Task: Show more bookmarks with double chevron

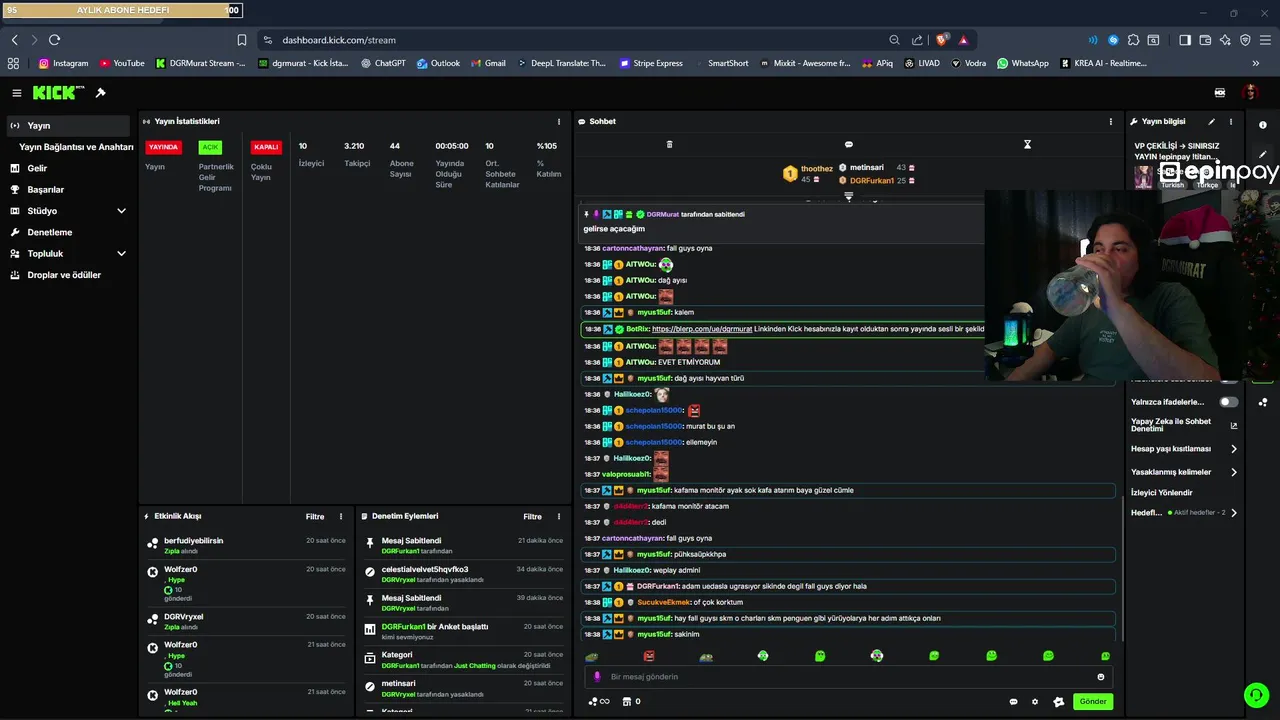Action: 1255,63
